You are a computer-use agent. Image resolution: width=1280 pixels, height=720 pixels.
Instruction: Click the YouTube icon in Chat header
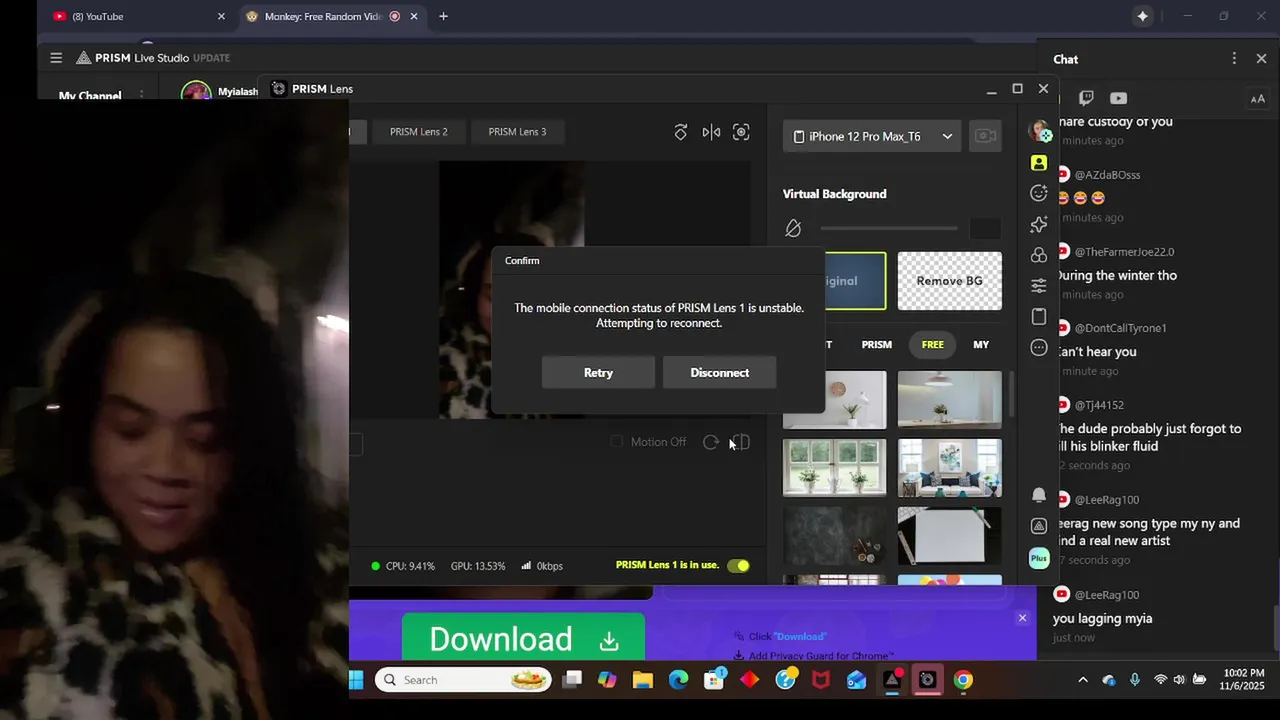(1118, 98)
